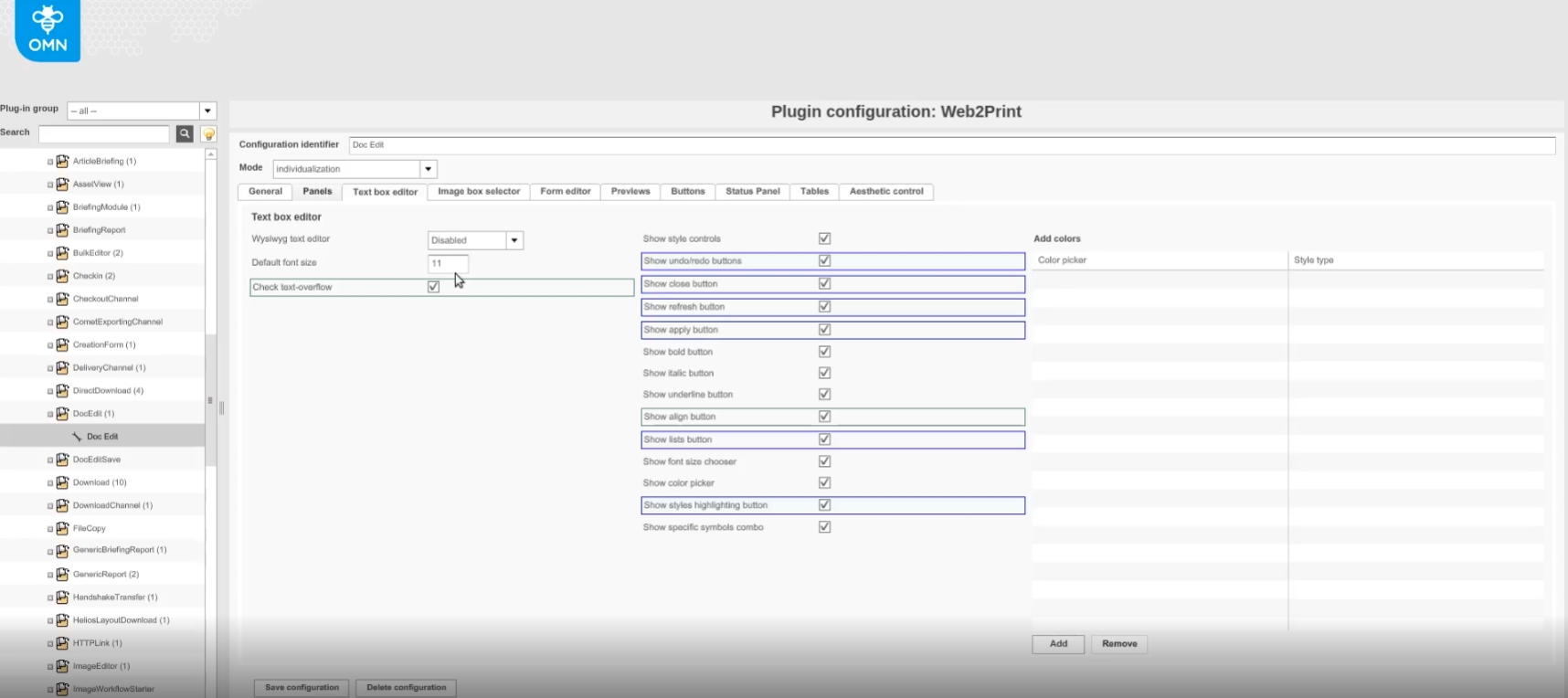Open the Aesthetic control tab
Screen dimensions: 1568x698
886,192
